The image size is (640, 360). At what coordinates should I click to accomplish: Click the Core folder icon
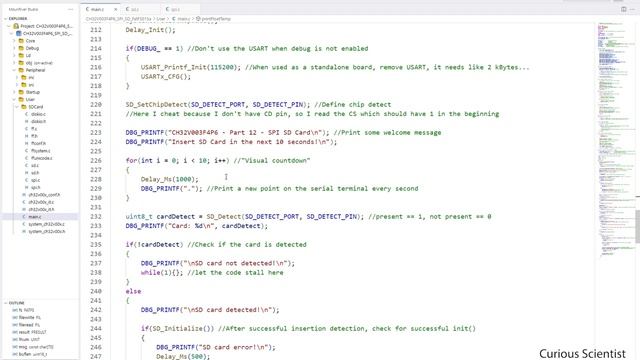pyautogui.click(x=21, y=41)
